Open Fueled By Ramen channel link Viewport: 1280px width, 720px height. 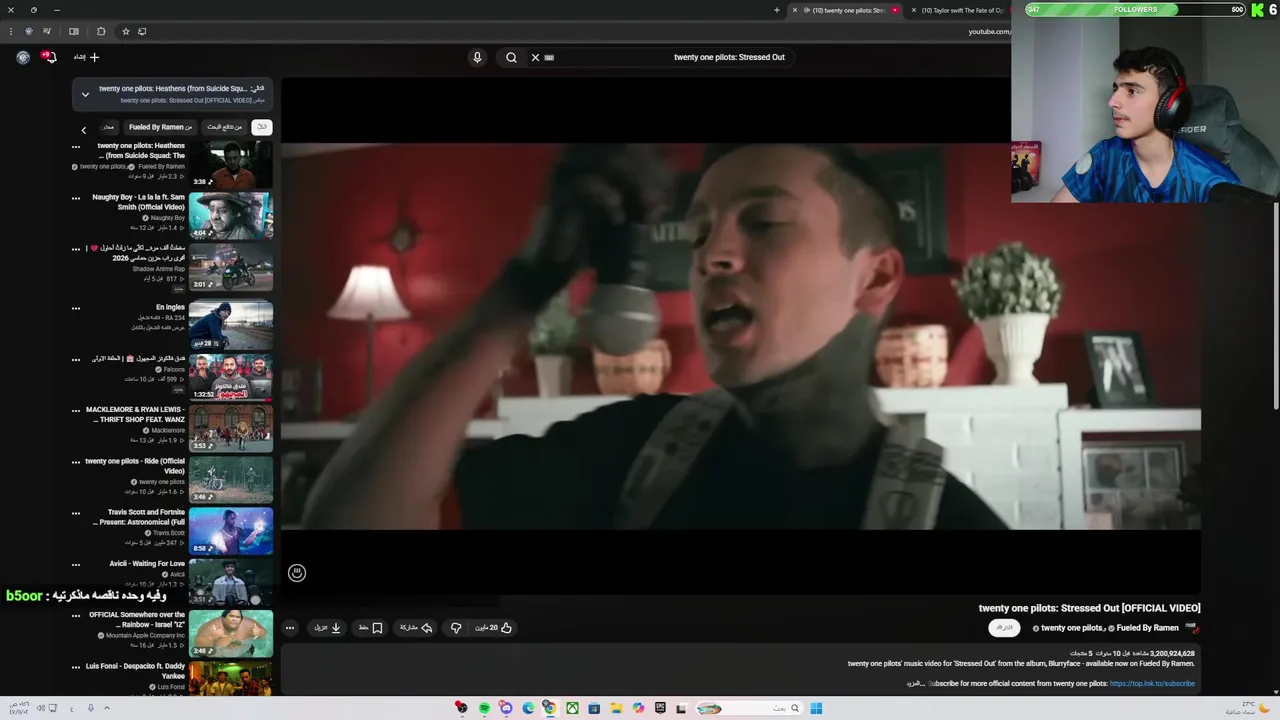click(1148, 628)
